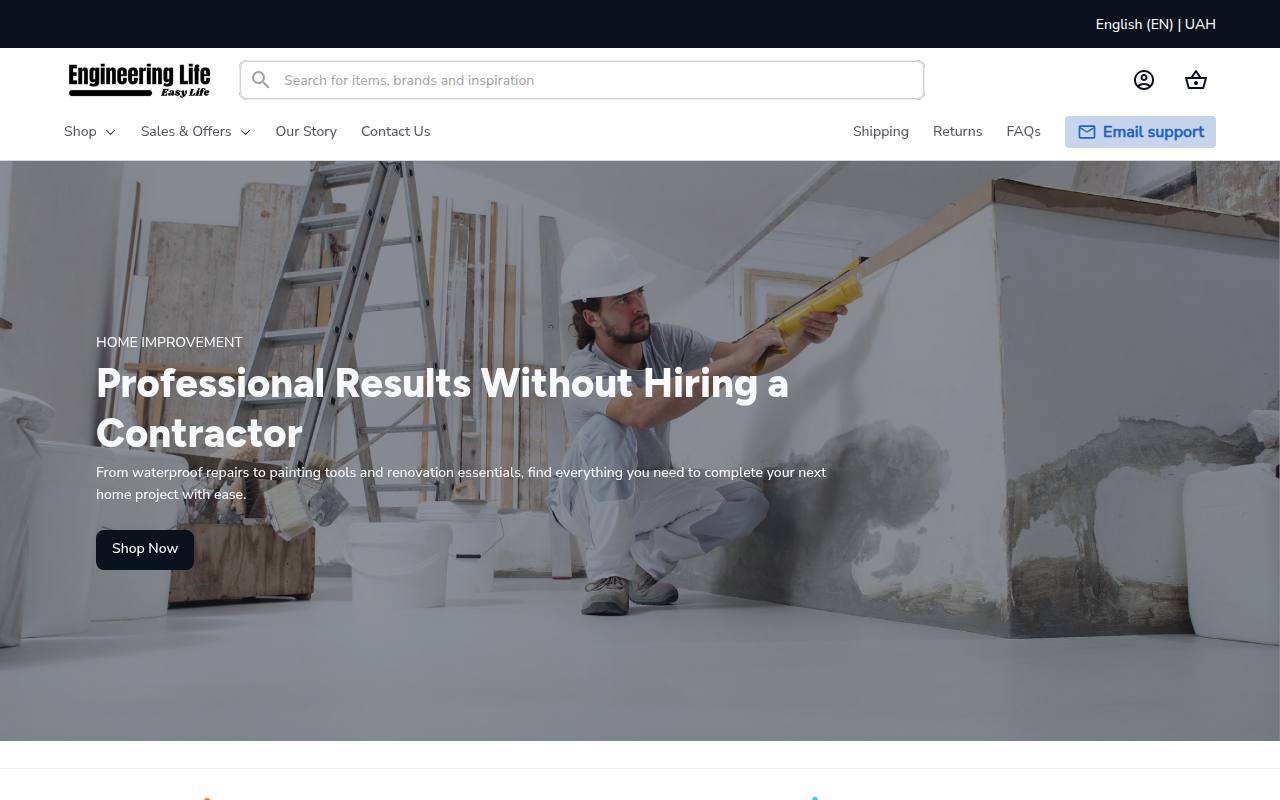Open language and currency selector English (EN) | UAH
This screenshot has width=1280, height=800.
[x=1156, y=24]
